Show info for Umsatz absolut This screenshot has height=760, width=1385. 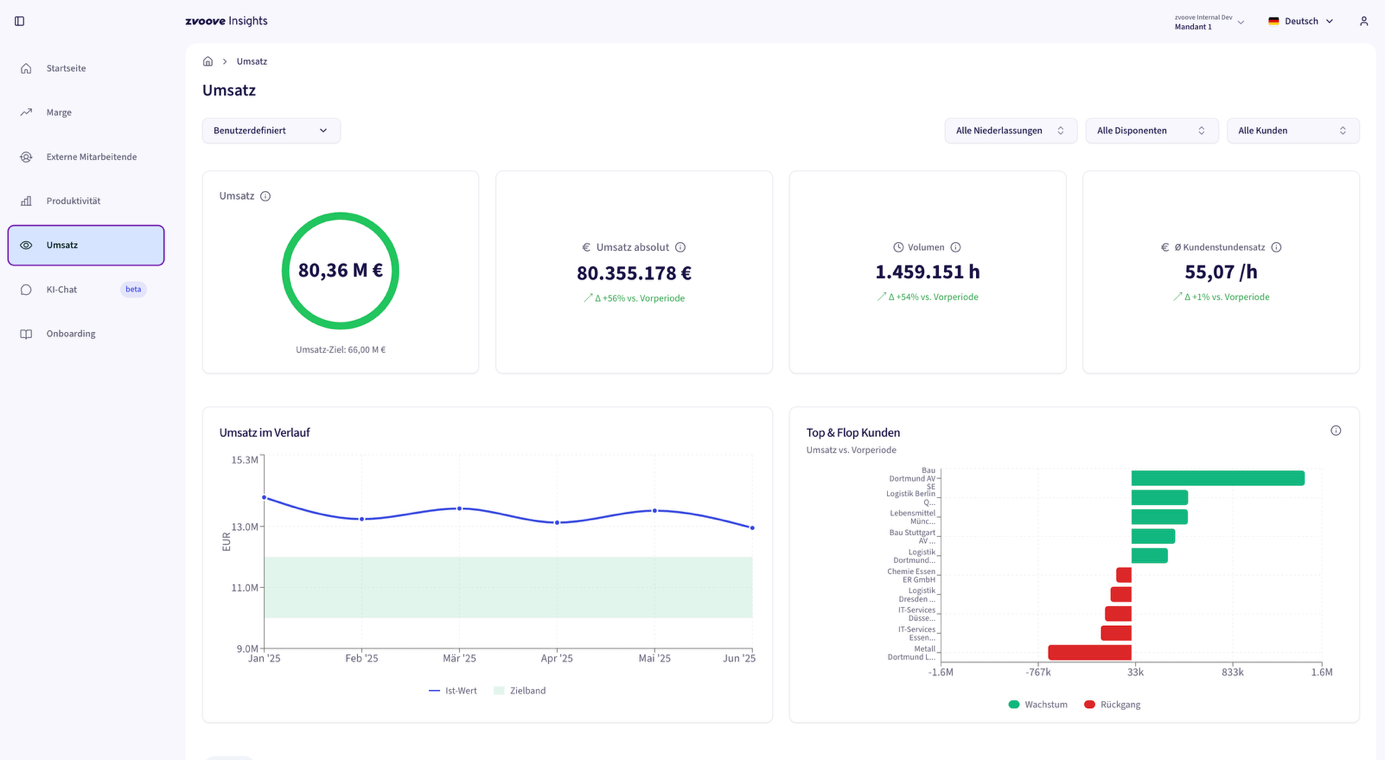coord(680,248)
